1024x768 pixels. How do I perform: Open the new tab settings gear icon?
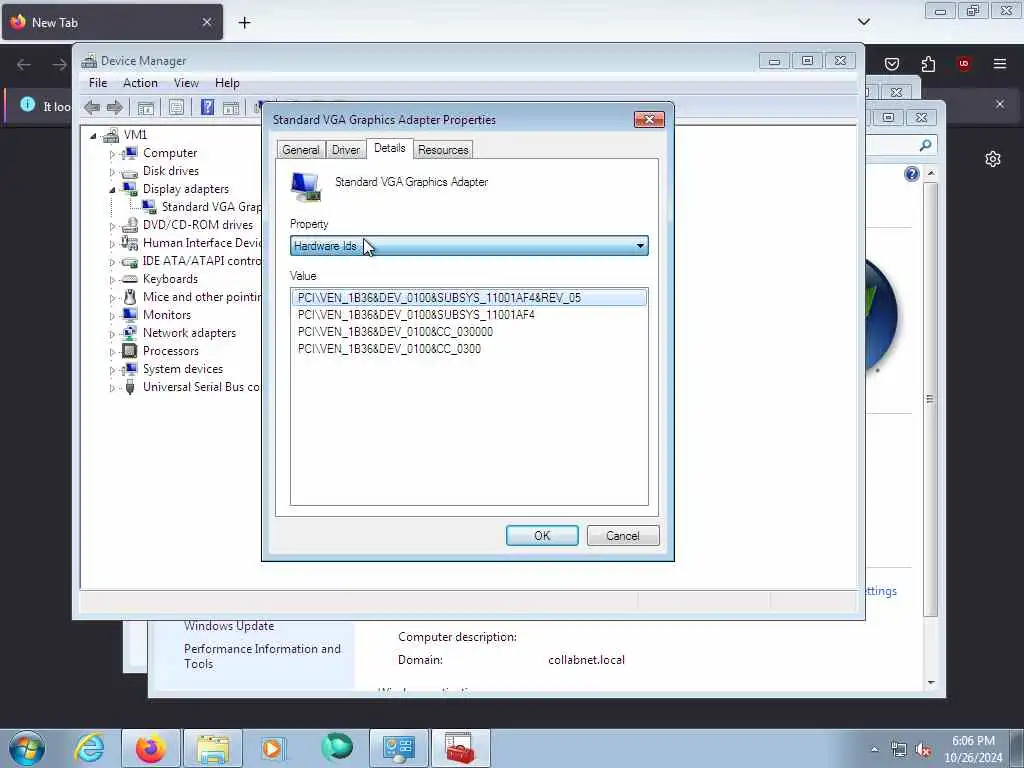[x=993, y=159]
